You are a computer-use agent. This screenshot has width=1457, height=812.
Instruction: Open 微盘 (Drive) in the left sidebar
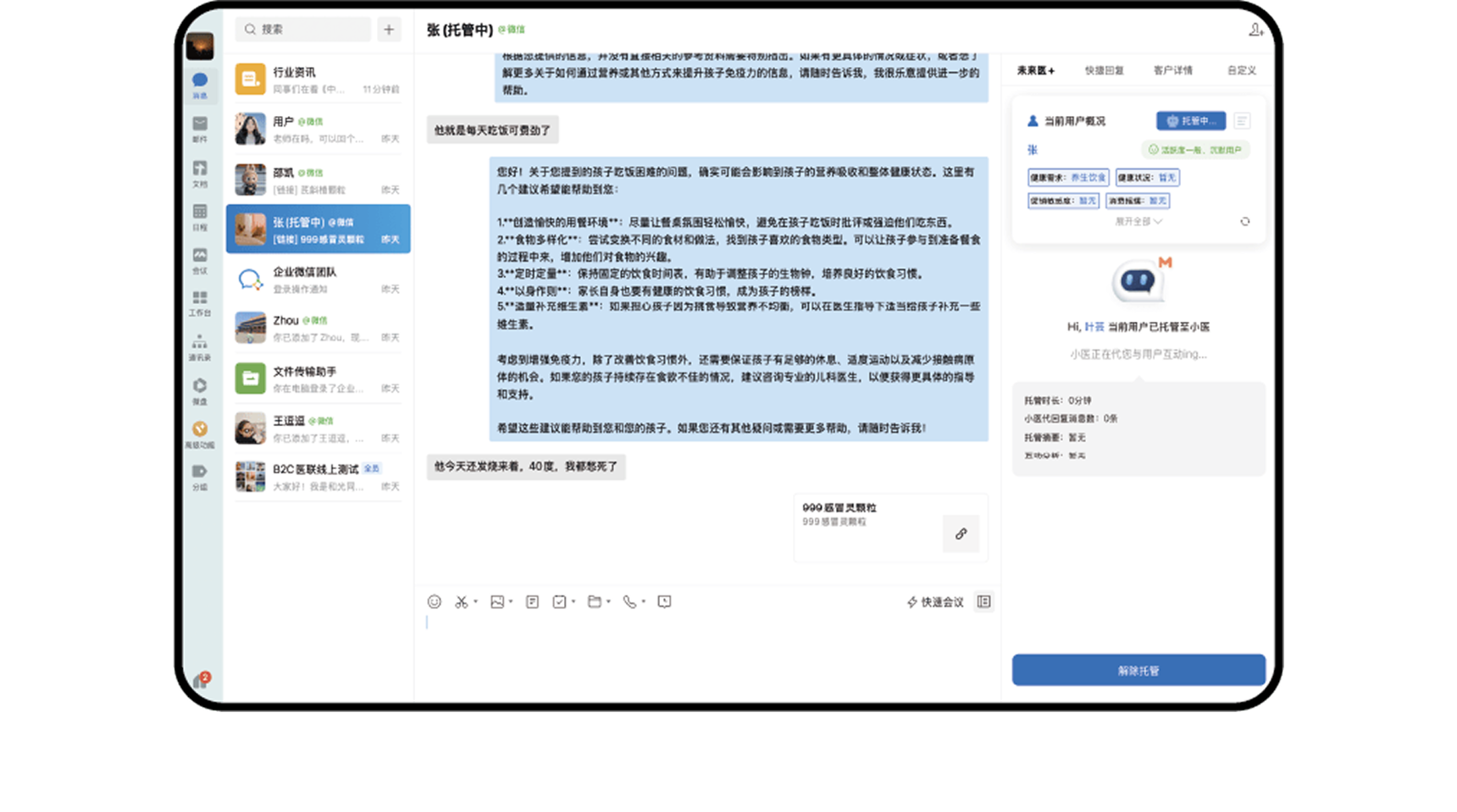(x=200, y=389)
